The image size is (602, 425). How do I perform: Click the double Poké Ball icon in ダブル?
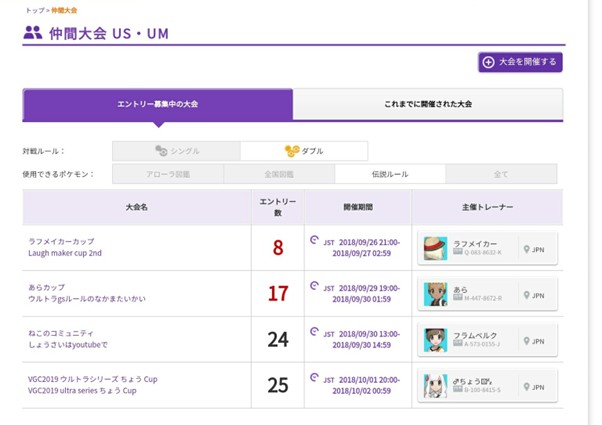tap(292, 151)
